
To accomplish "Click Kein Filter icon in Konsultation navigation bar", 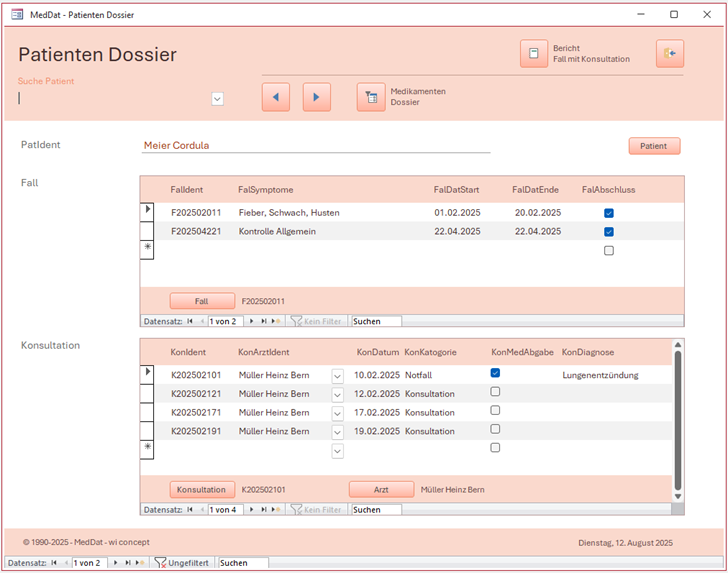I will (296, 509).
